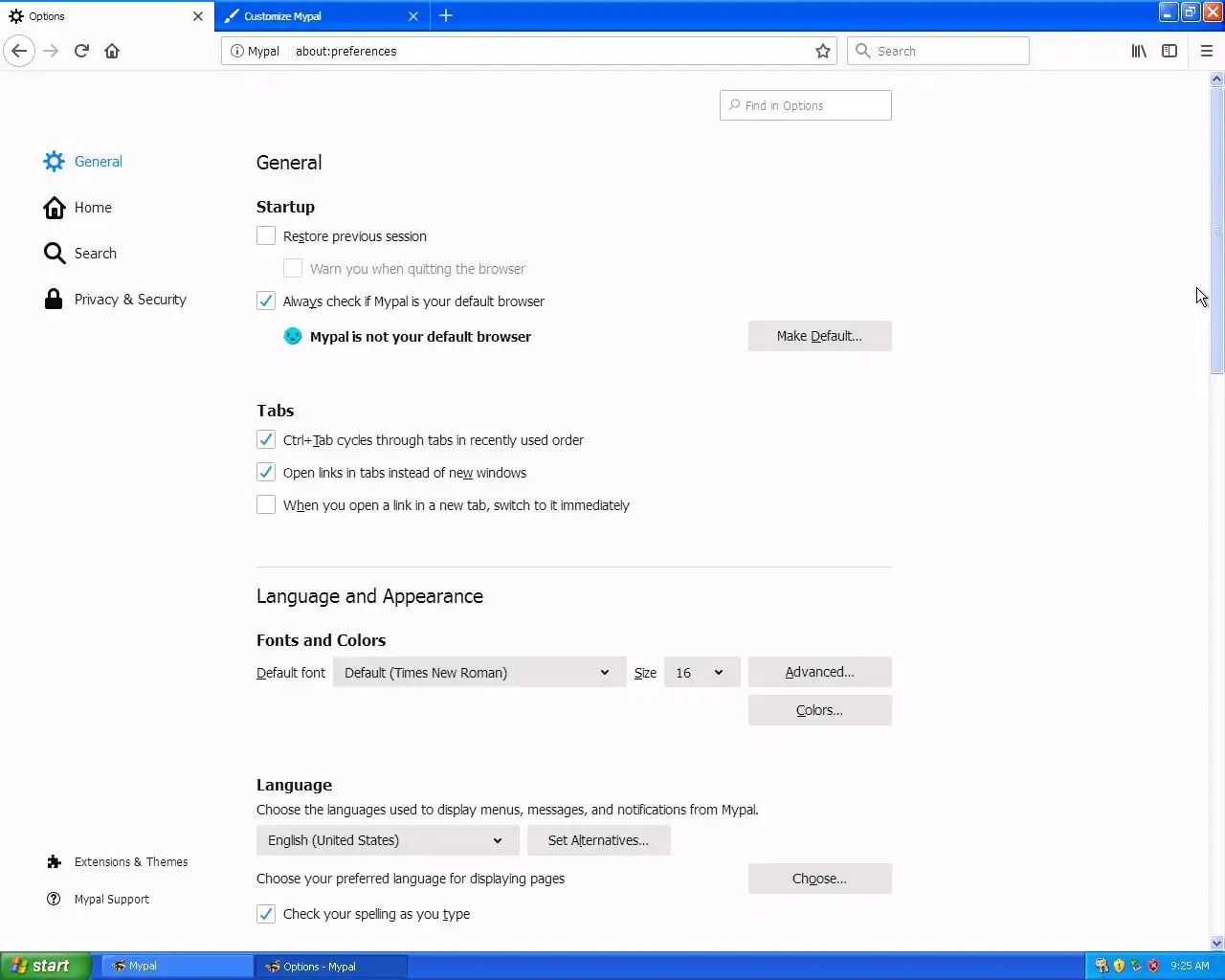Image resolution: width=1225 pixels, height=980 pixels.
Task: Click Set Alternatives button
Action: pyautogui.click(x=598, y=840)
